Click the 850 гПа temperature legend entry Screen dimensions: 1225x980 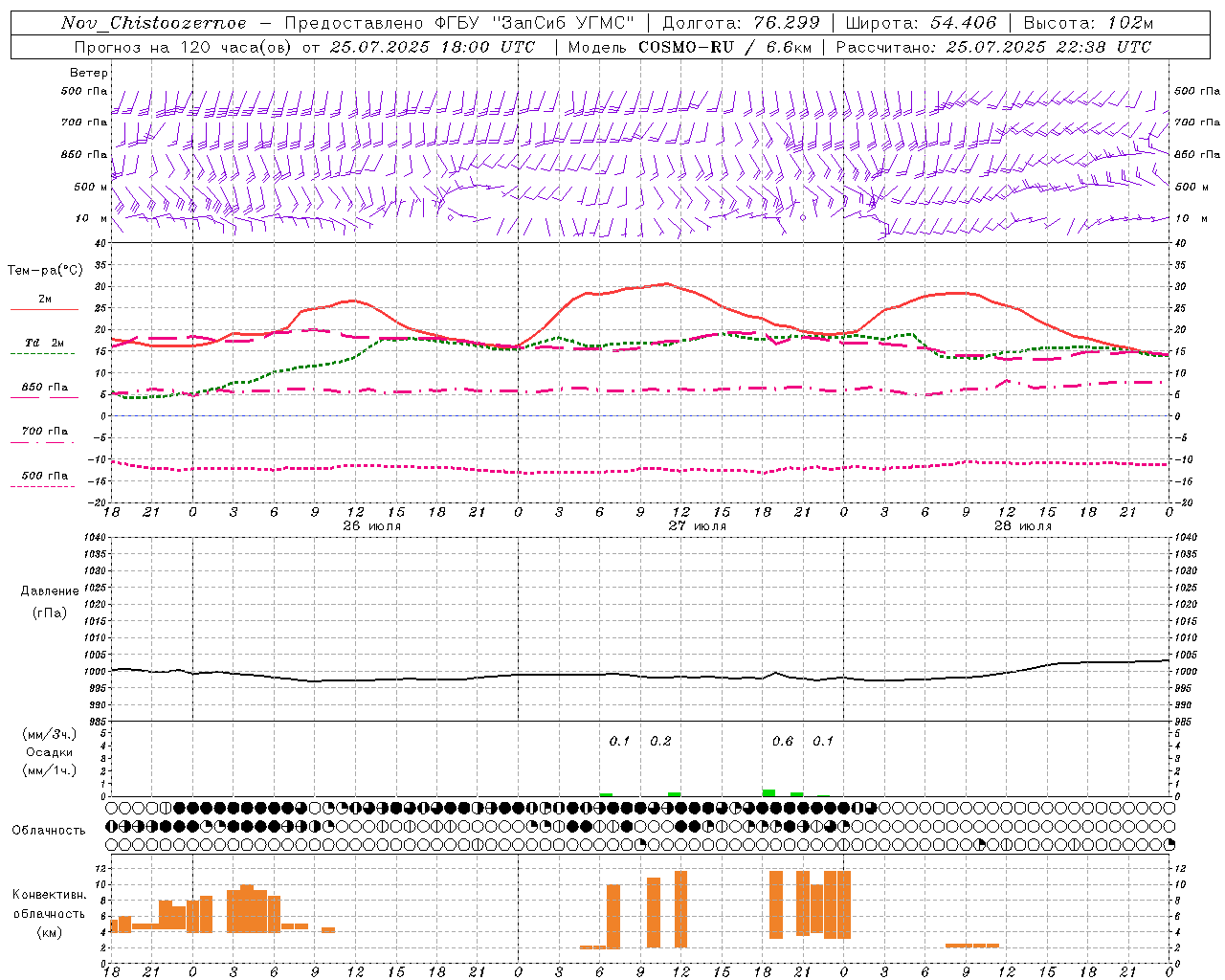coord(44,388)
